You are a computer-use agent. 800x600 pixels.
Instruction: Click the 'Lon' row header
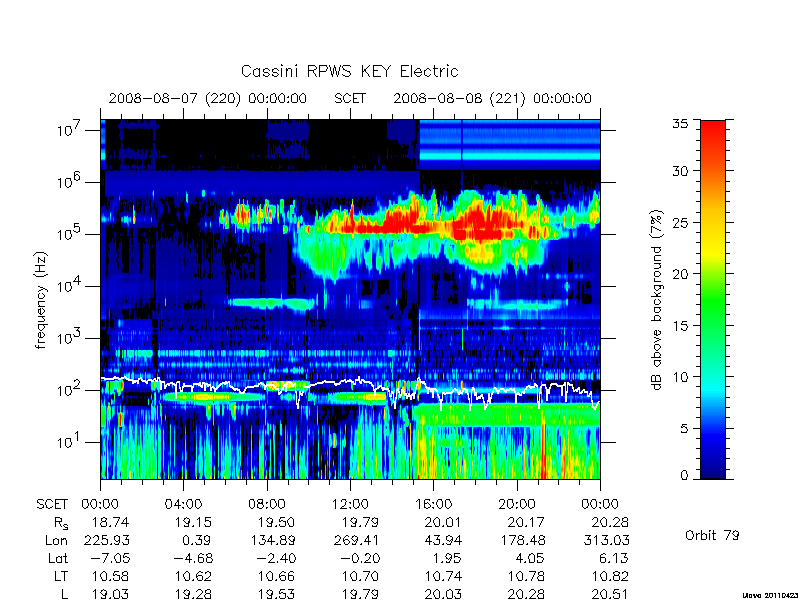[57, 540]
